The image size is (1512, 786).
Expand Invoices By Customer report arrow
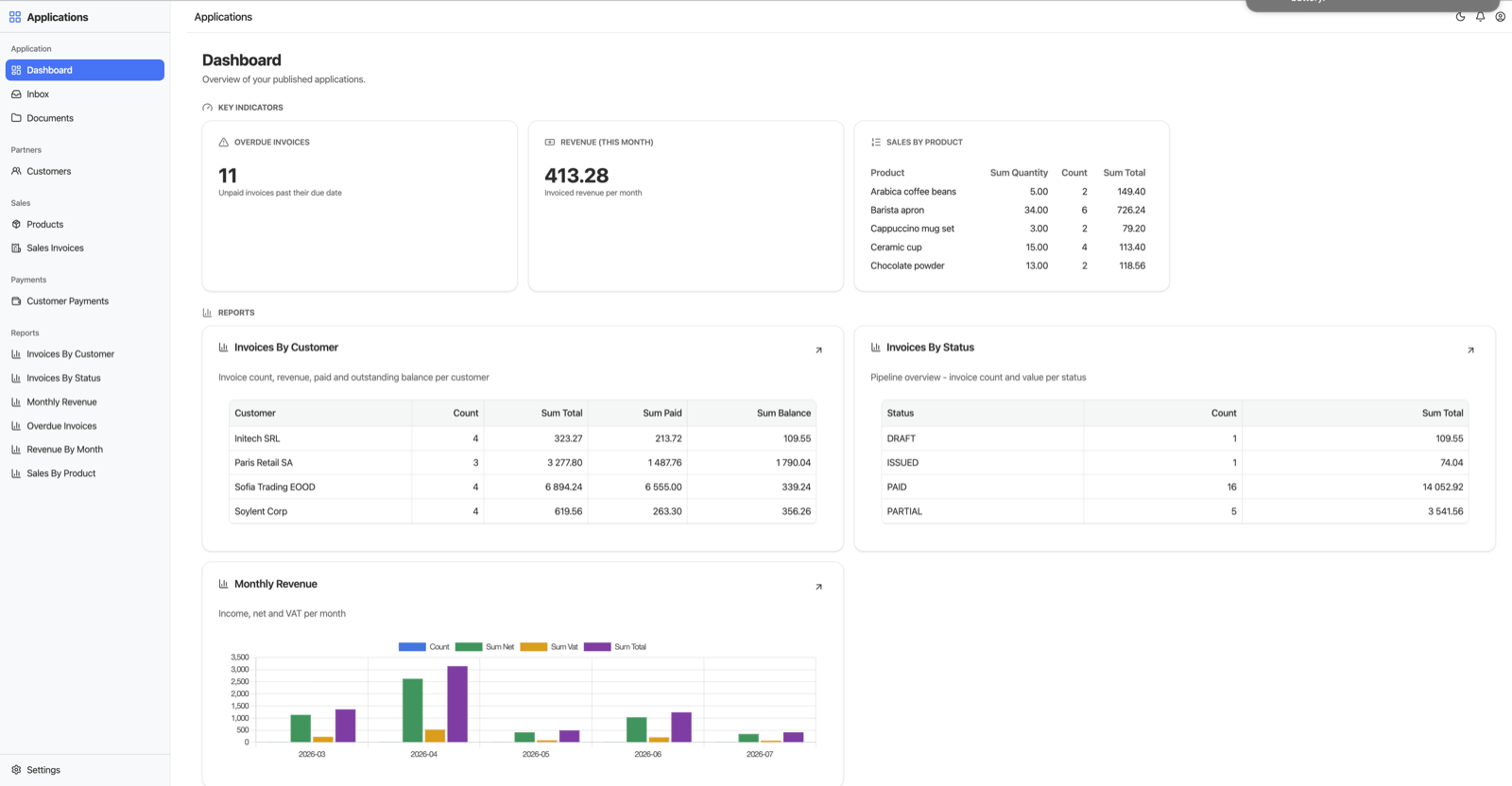tap(818, 350)
